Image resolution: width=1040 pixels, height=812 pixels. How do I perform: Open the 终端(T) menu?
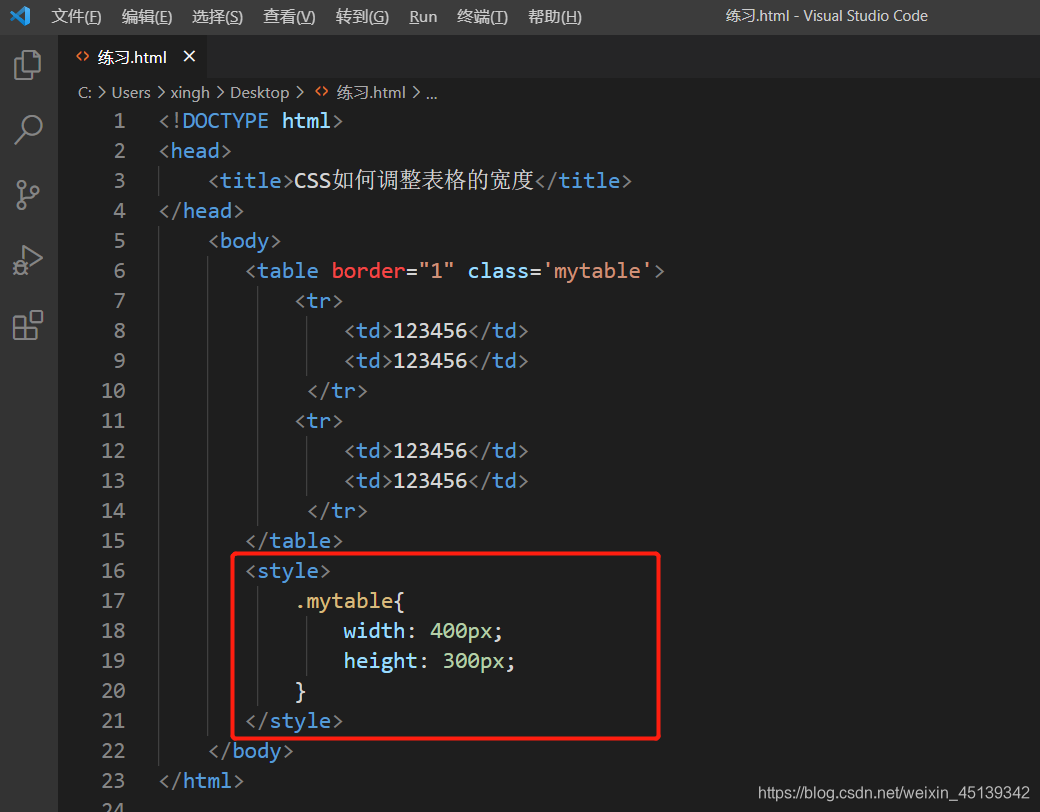click(x=482, y=16)
